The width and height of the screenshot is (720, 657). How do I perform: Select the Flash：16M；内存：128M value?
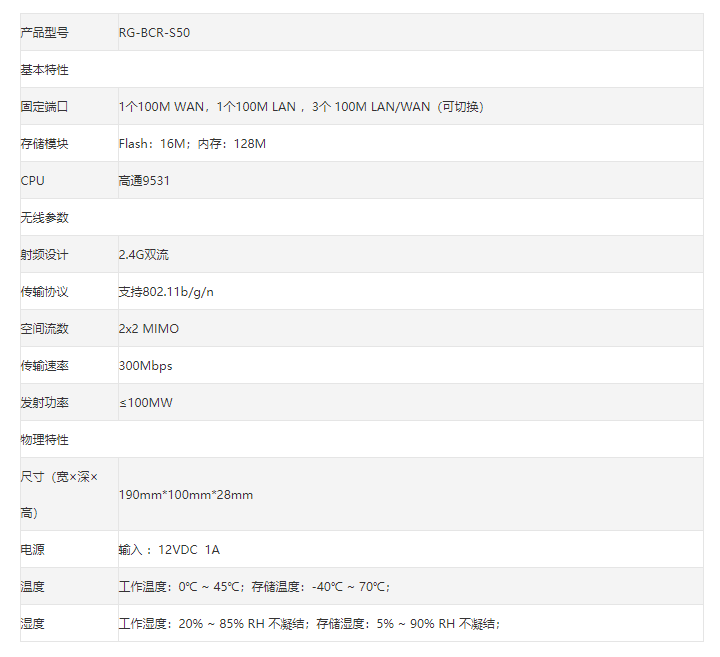(x=192, y=144)
